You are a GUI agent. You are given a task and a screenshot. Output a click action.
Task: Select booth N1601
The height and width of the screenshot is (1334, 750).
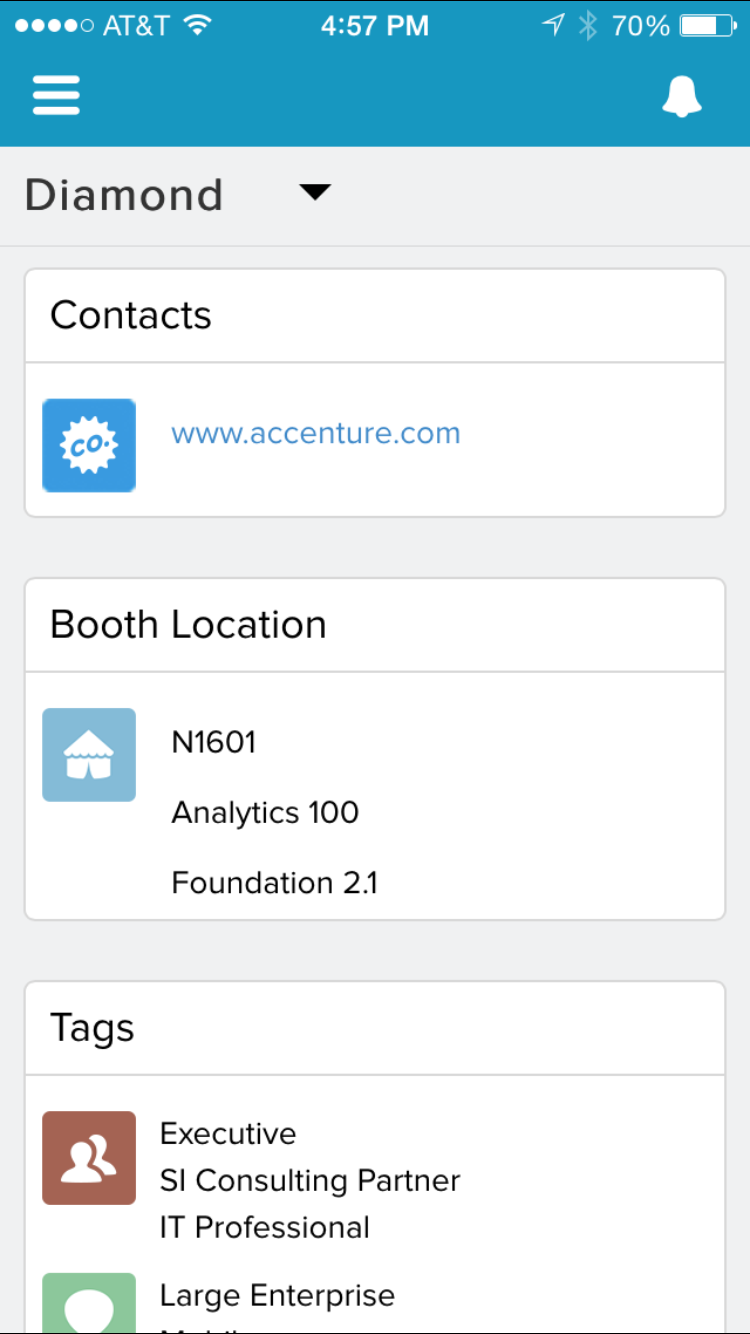(x=214, y=742)
